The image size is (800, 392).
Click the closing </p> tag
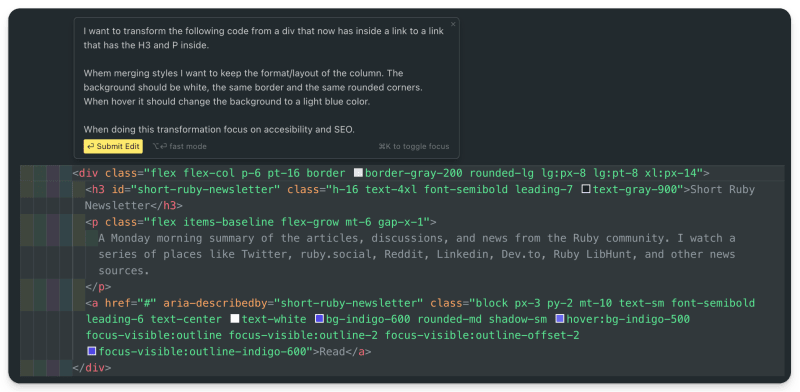point(98,287)
